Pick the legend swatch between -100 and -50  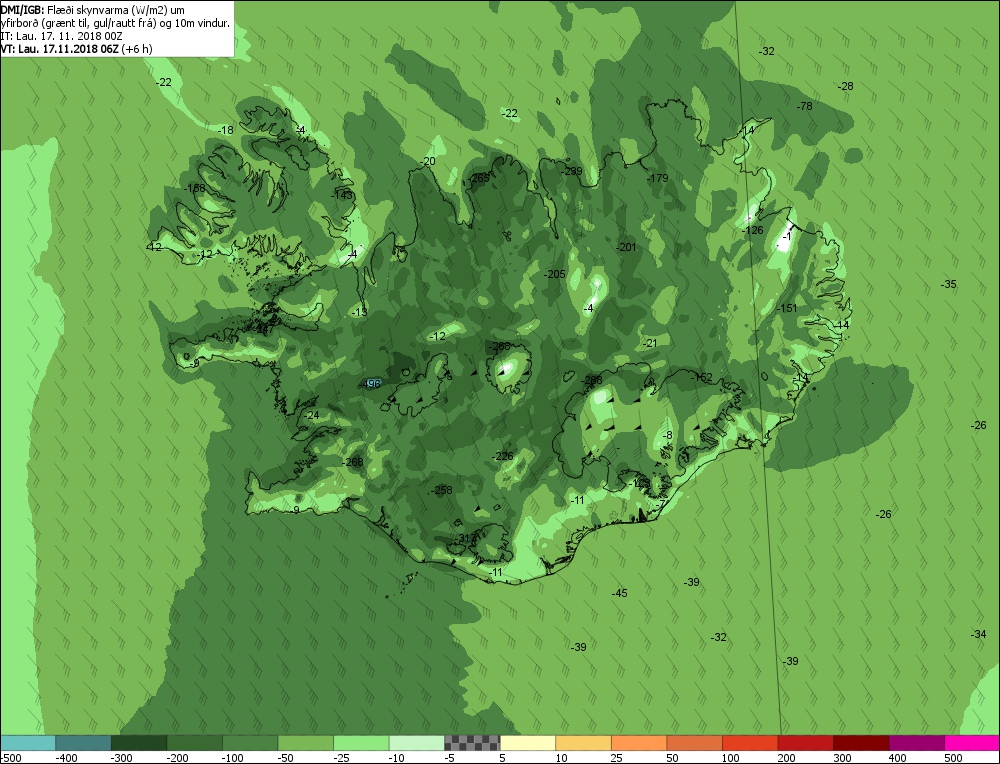[x=249, y=743]
